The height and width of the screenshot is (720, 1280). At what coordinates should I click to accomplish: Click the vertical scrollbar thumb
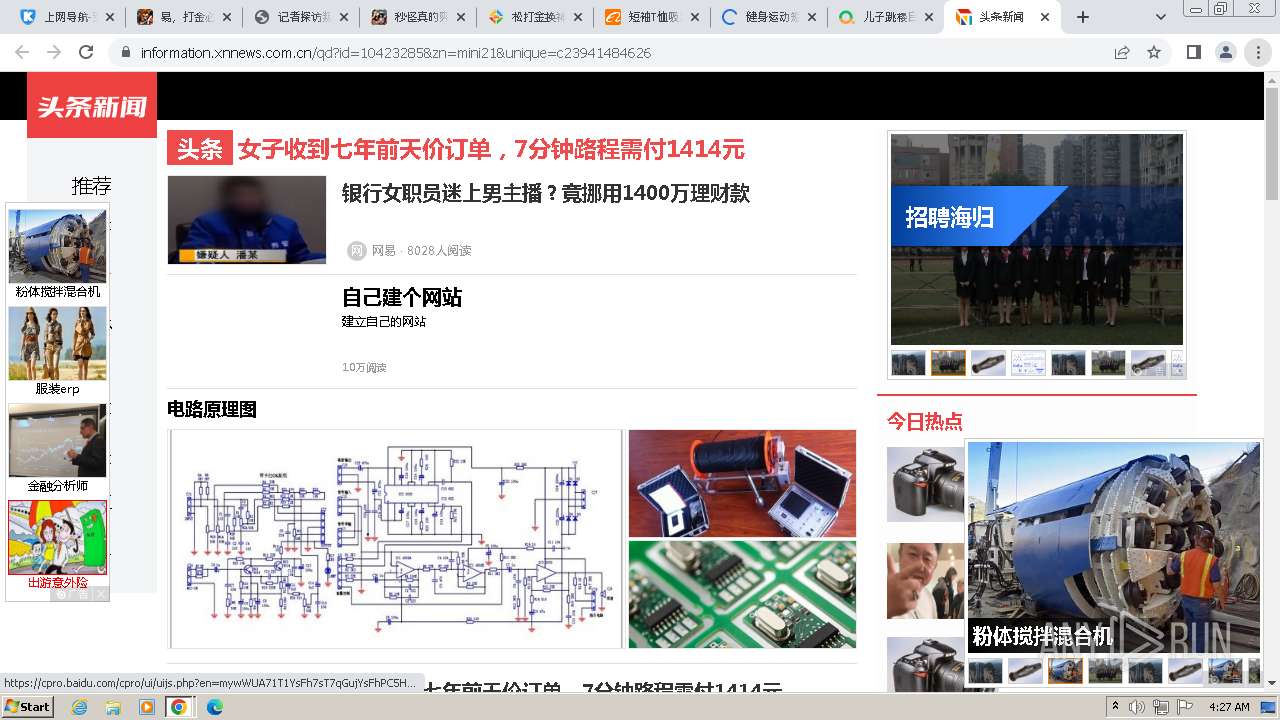(1272, 145)
